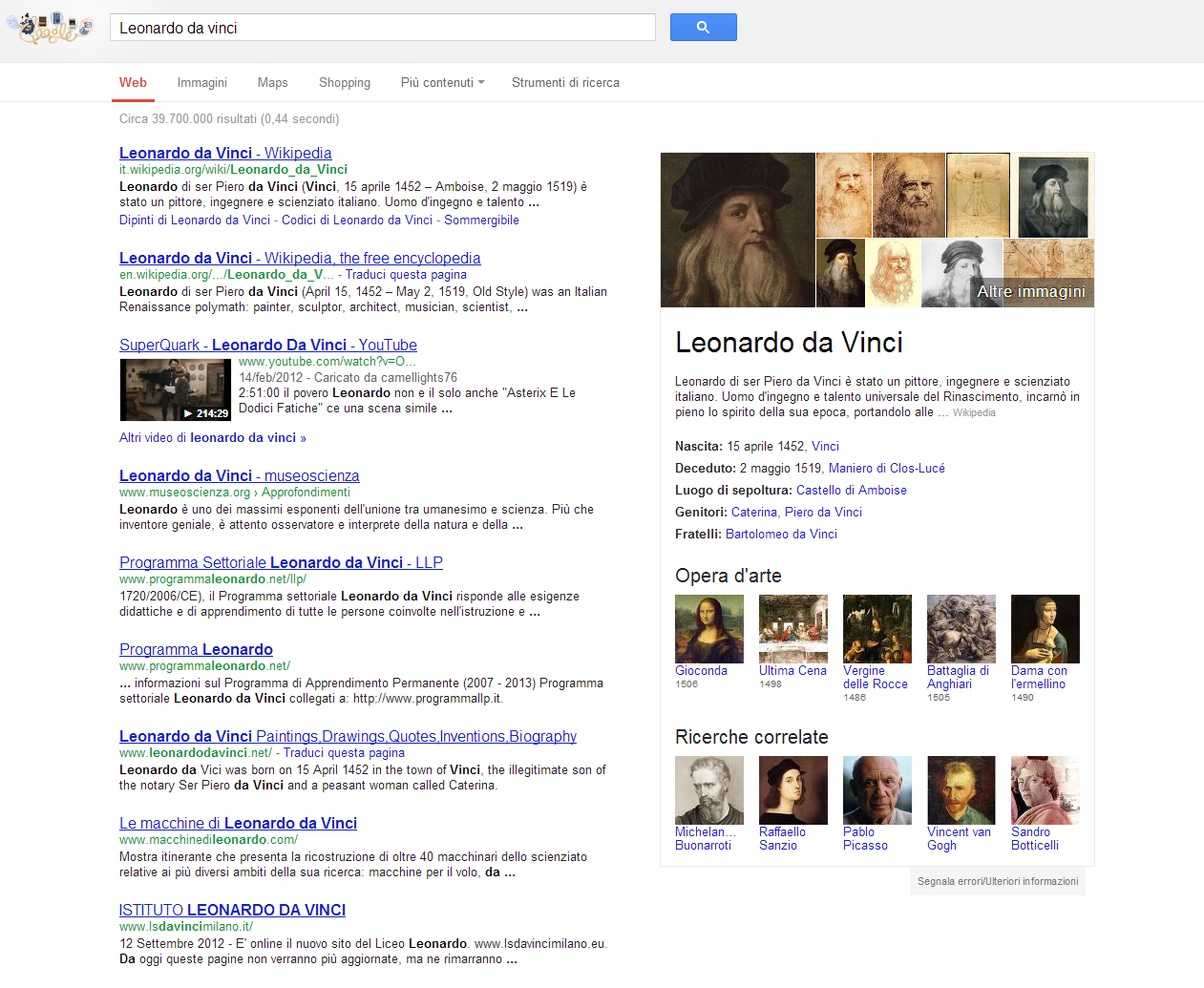Click Segnala errori/Ulteriori informazioni button
Image resolution: width=1204 pixels, height=988 pixels.
click(998, 881)
